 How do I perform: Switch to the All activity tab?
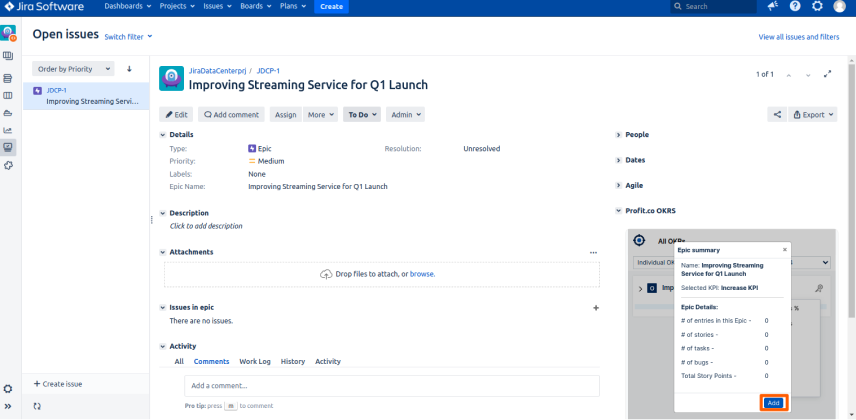179,362
